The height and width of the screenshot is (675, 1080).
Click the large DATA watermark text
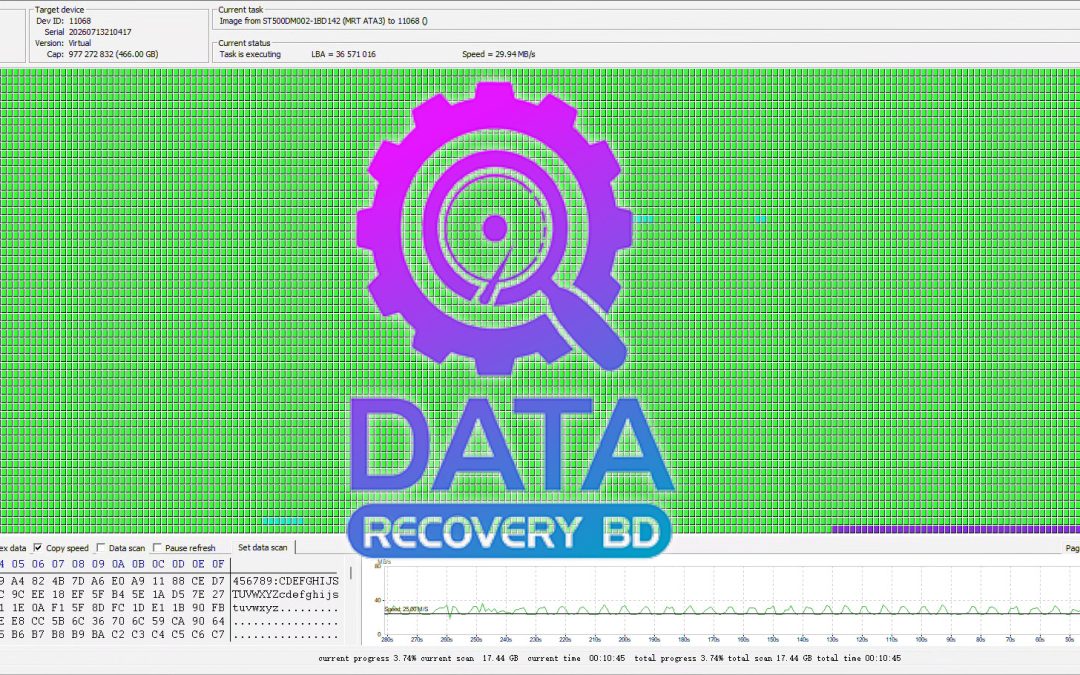[x=511, y=444]
